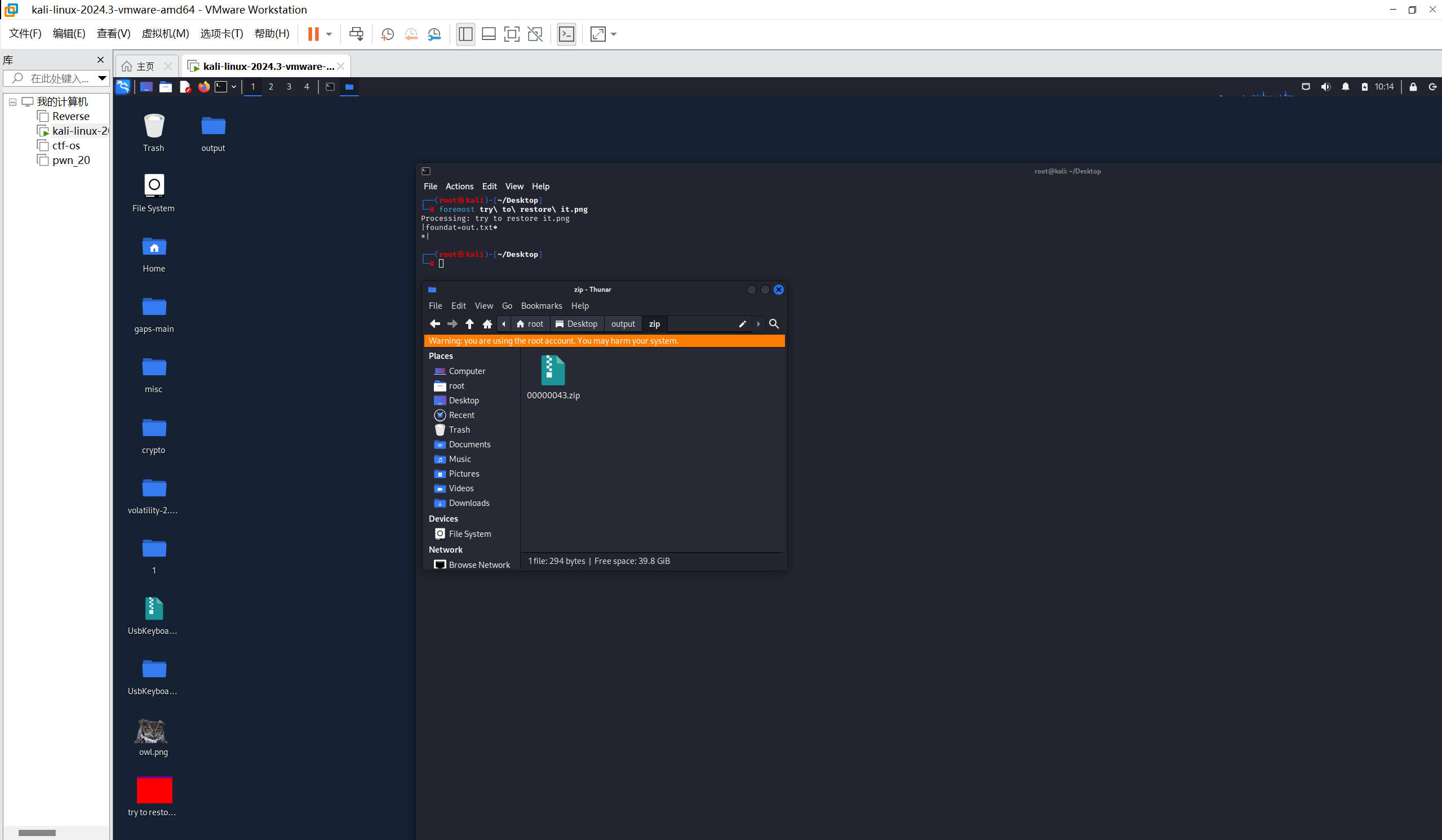Go back in Thunar history
The image size is (1442, 840).
[435, 324]
